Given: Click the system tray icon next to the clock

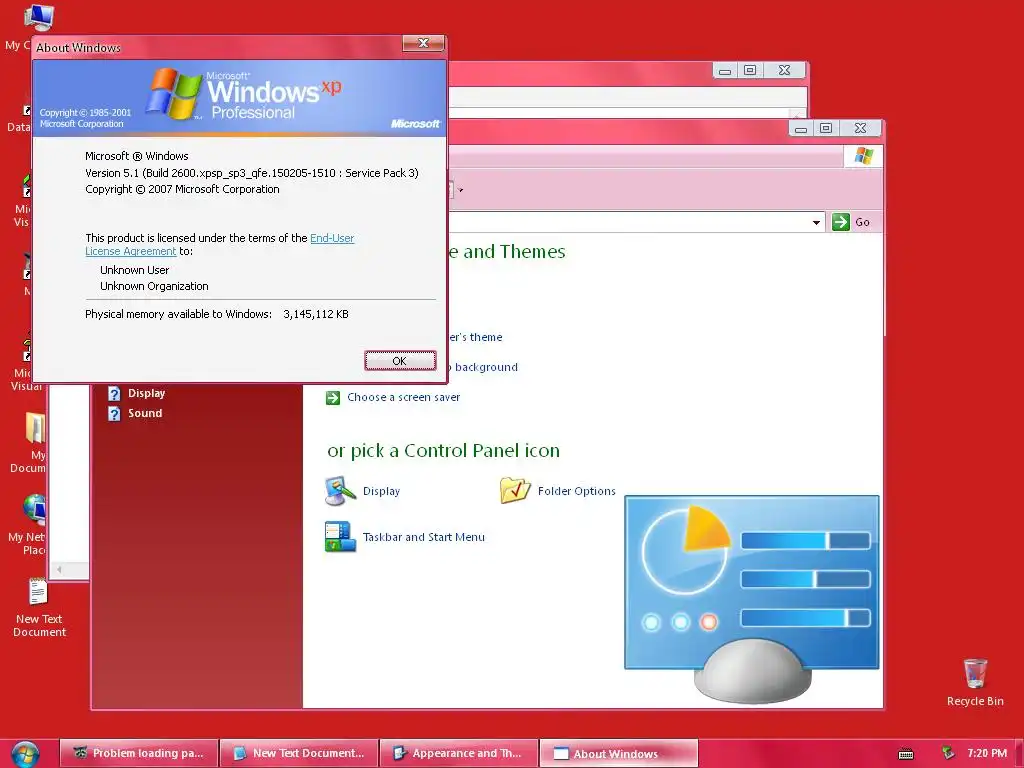Looking at the screenshot, I should click(948, 753).
